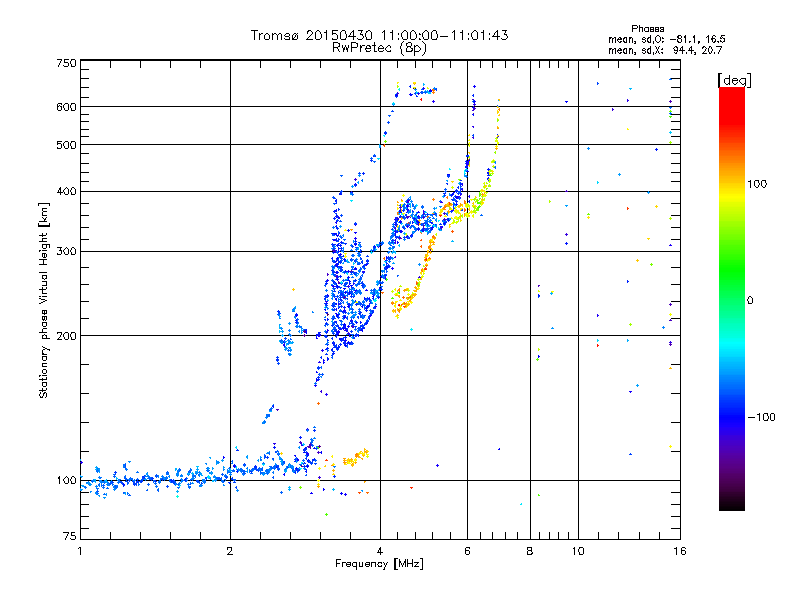Click the 'Frequency [MHz]' axis label
This screenshot has width=800, height=600.
(x=379, y=564)
